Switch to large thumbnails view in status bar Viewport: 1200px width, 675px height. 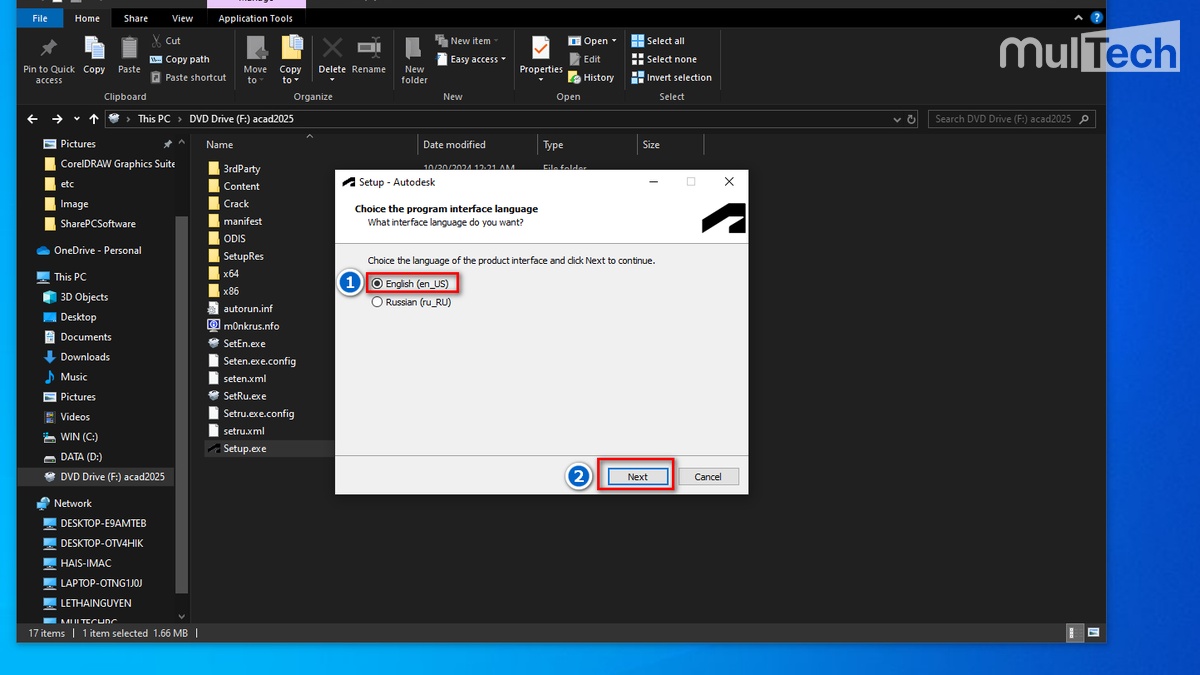point(1092,633)
